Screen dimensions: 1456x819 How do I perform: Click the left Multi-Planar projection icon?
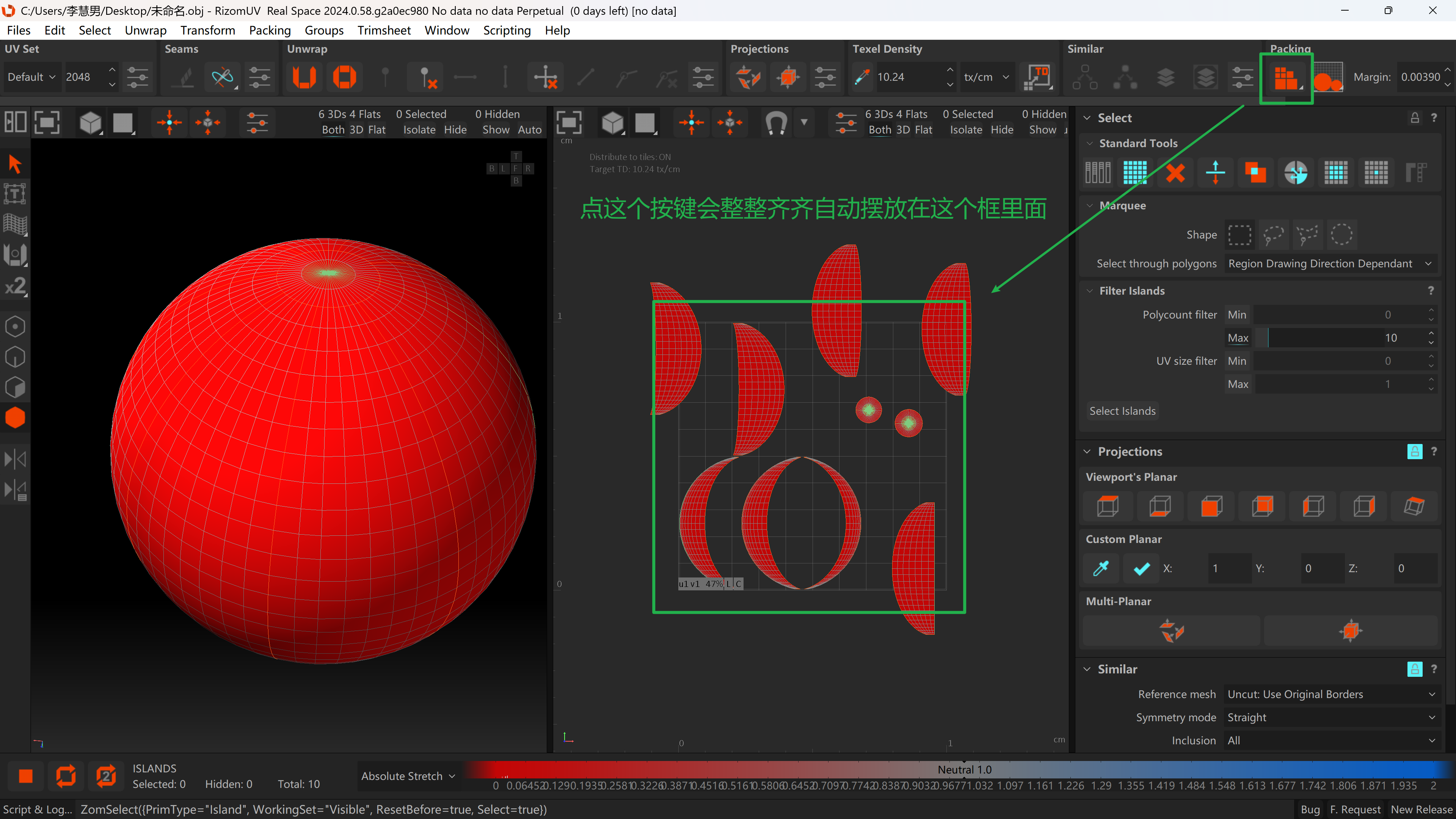point(1171,630)
